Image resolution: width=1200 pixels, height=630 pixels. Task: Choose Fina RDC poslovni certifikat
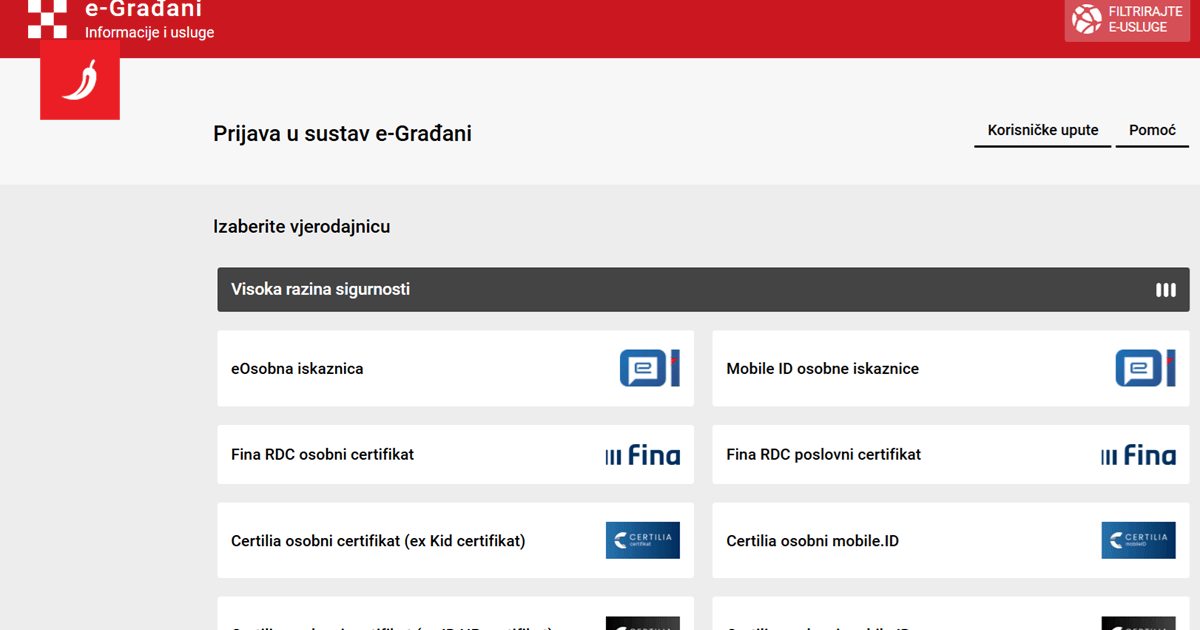tap(951, 455)
